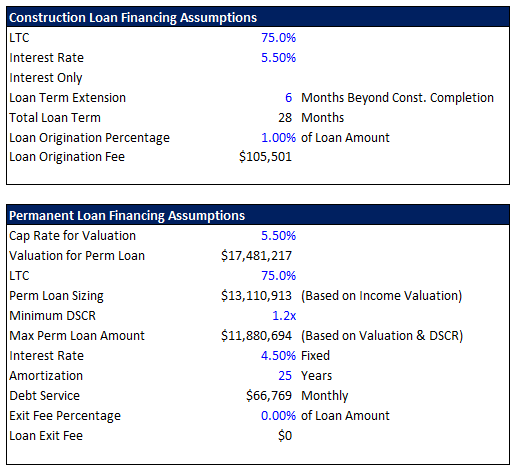Select the permanent Interest Rate 4.50% cell
The height and width of the screenshot is (472, 515).
pyautogui.click(x=278, y=356)
